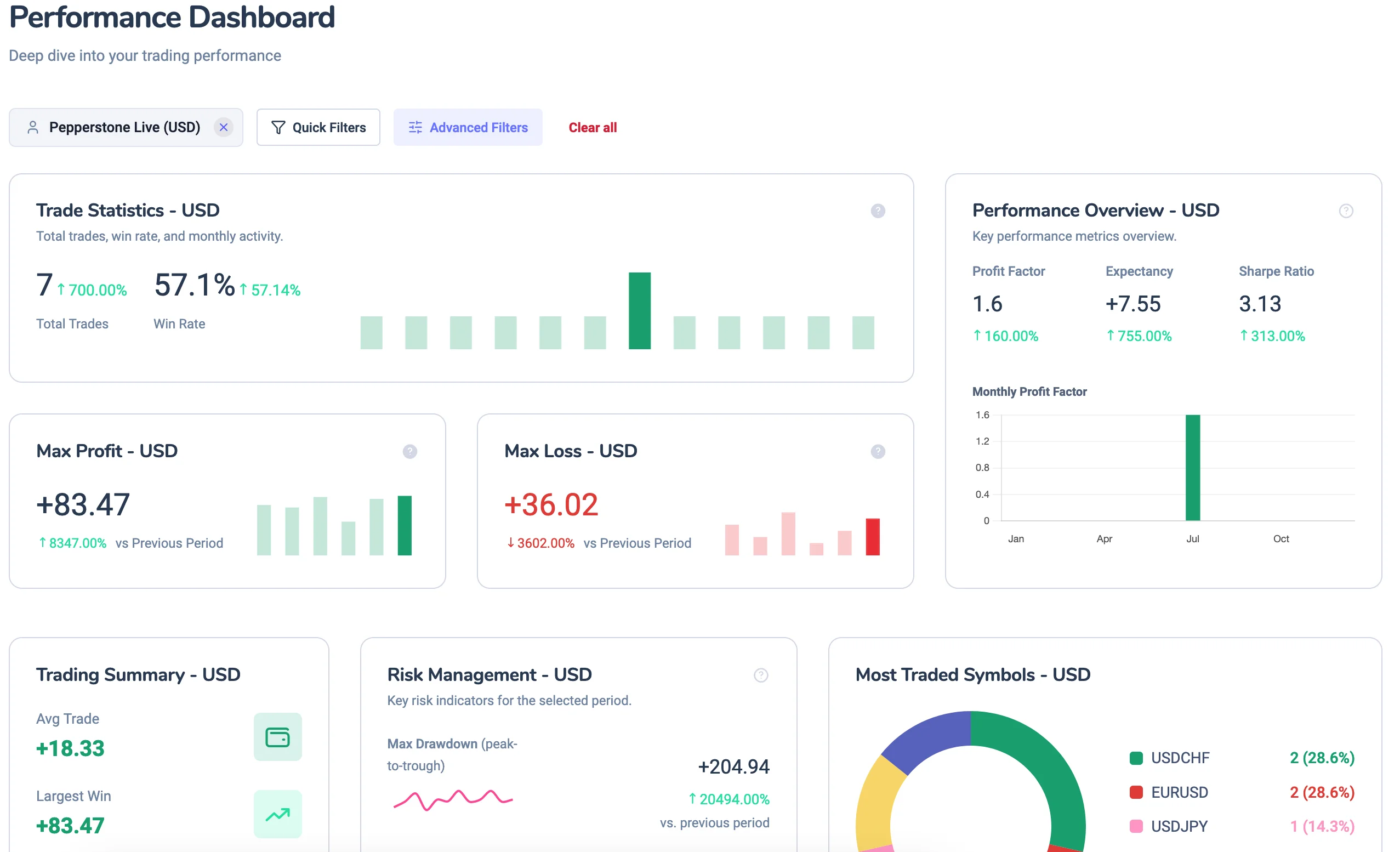Click the Max Drawdown value +204.94

pyautogui.click(x=735, y=769)
